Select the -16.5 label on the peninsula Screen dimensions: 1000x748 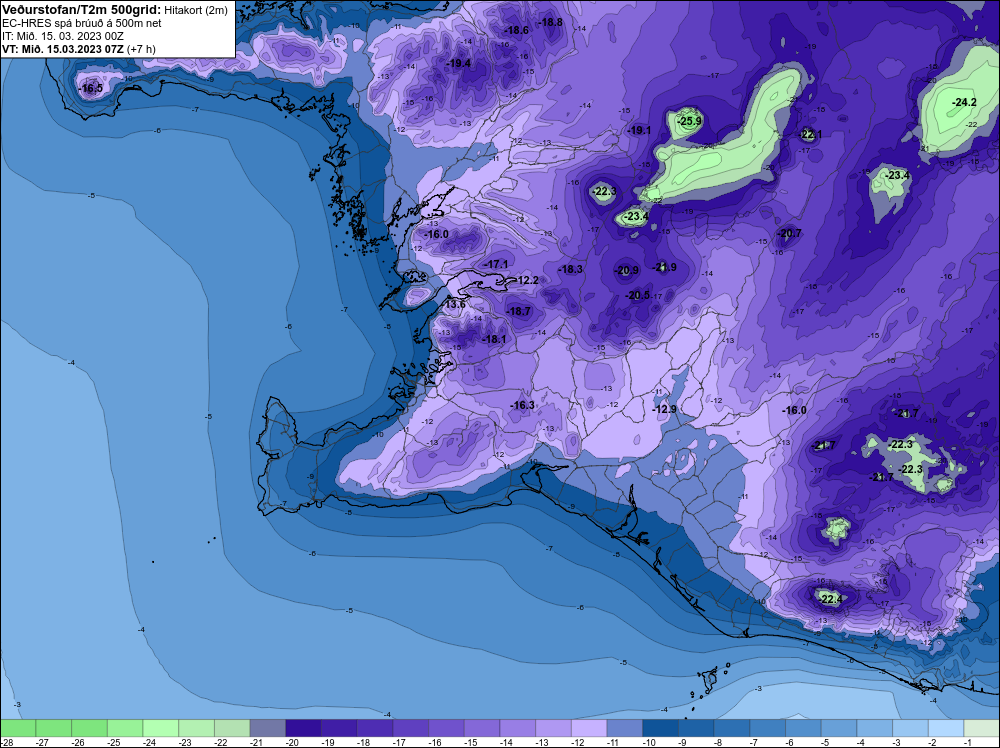tap(91, 89)
